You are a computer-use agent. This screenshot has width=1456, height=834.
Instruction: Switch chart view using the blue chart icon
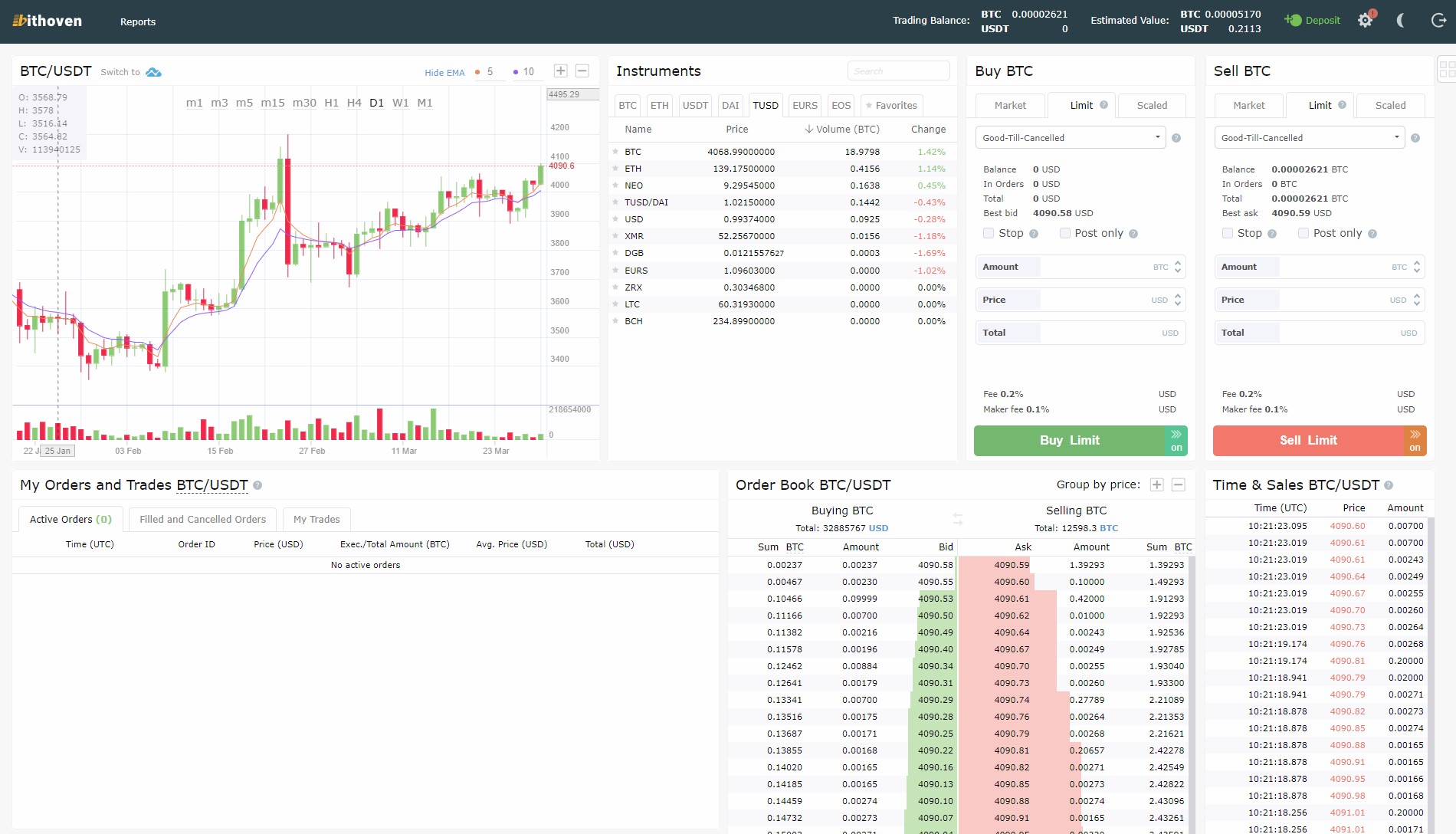click(153, 72)
